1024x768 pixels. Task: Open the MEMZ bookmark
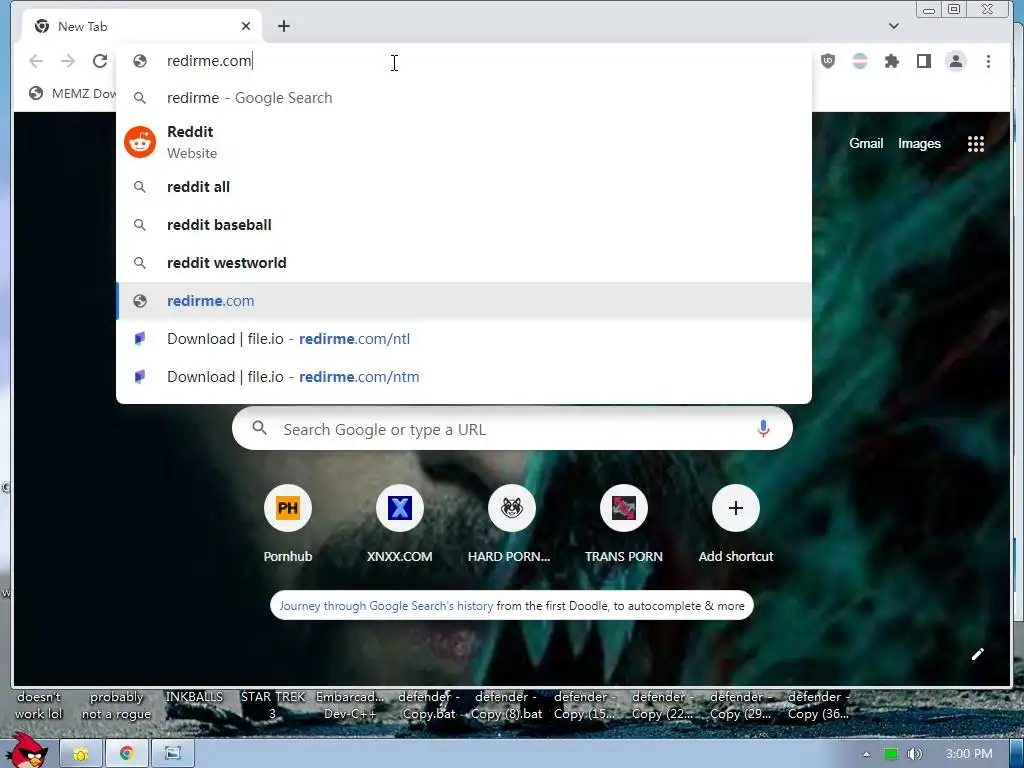coord(72,94)
